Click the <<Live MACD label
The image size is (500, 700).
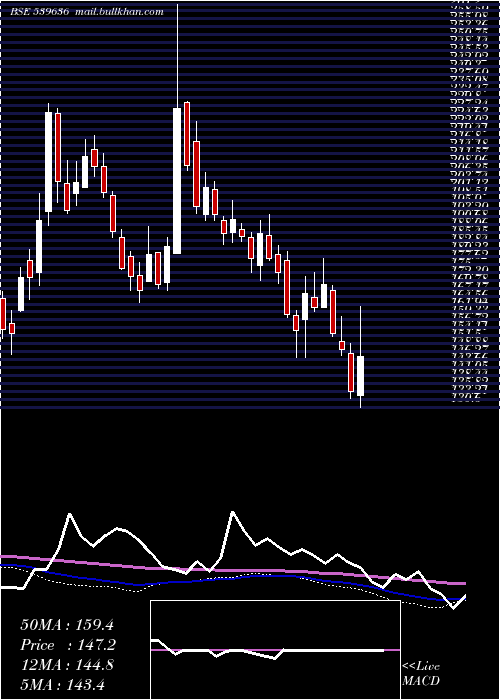point(421,673)
